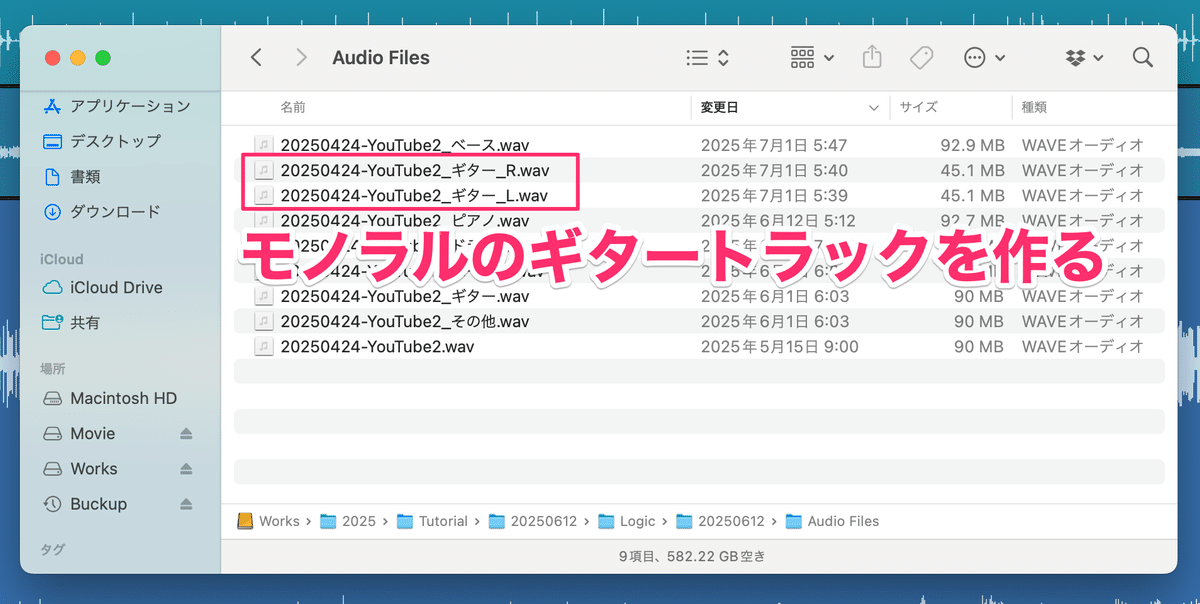Image resolution: width=1200 pixels, height=604 pixels.
Task: Open the Tags icon in the toolbar
Action: click(x=921, y=57)
